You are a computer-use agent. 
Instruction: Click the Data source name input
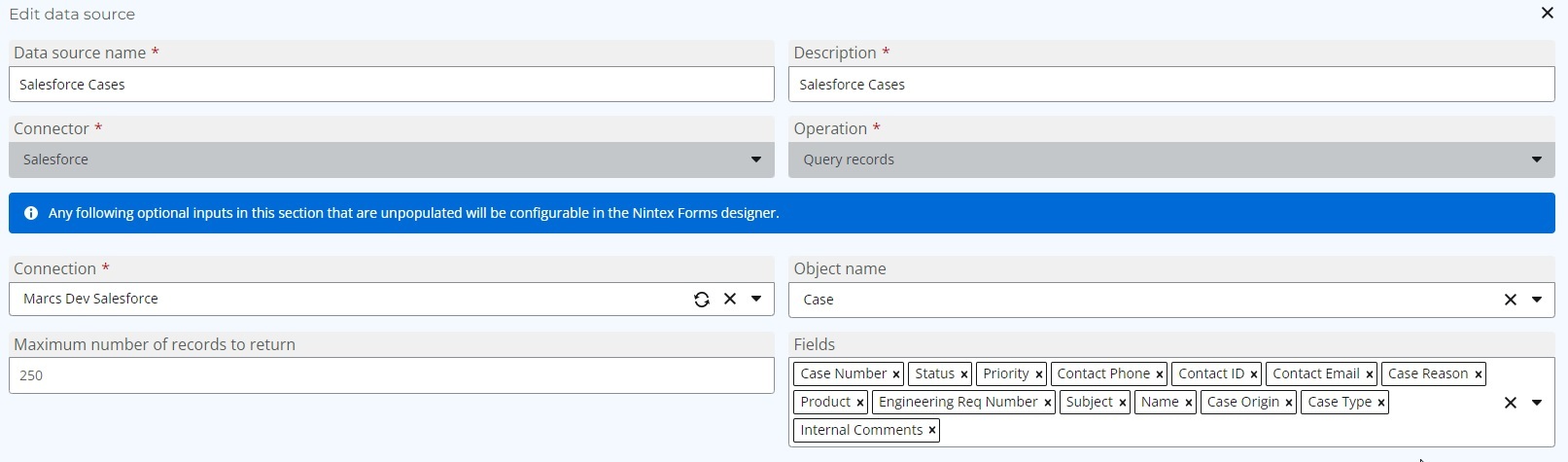tap(392, 85)
